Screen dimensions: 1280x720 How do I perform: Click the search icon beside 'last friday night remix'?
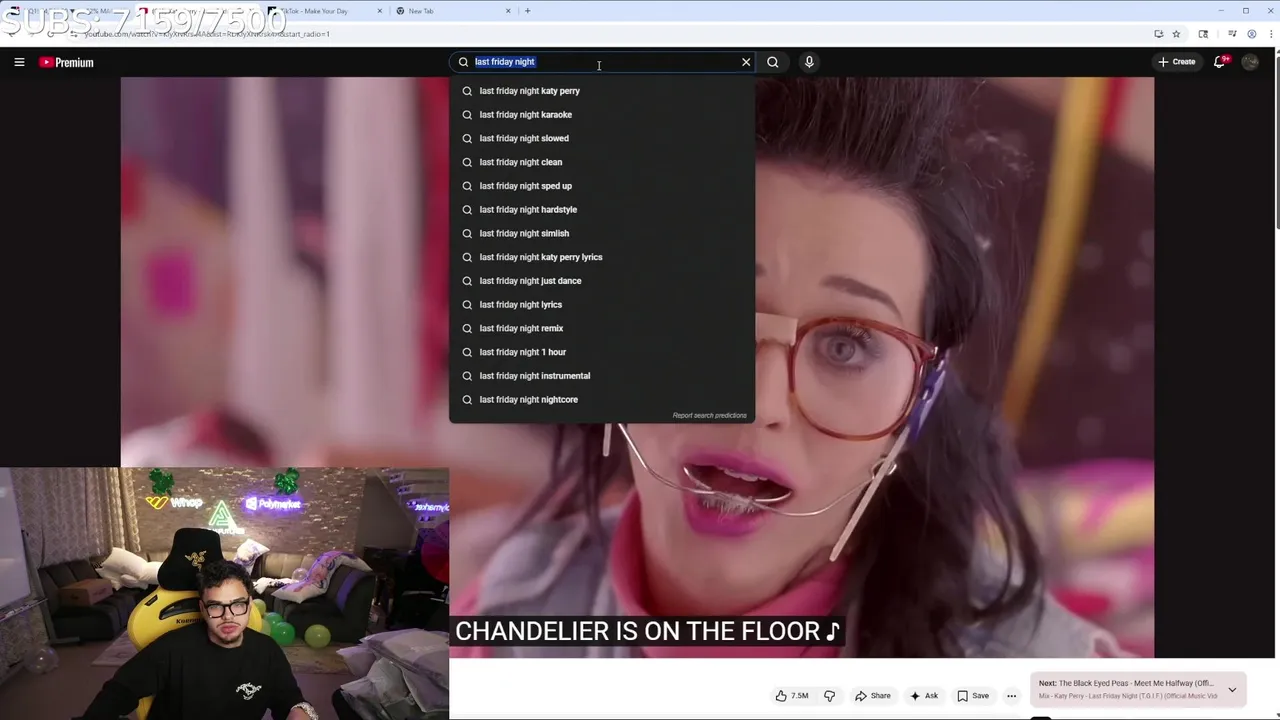pyautogui.click(x=467, y=328)
